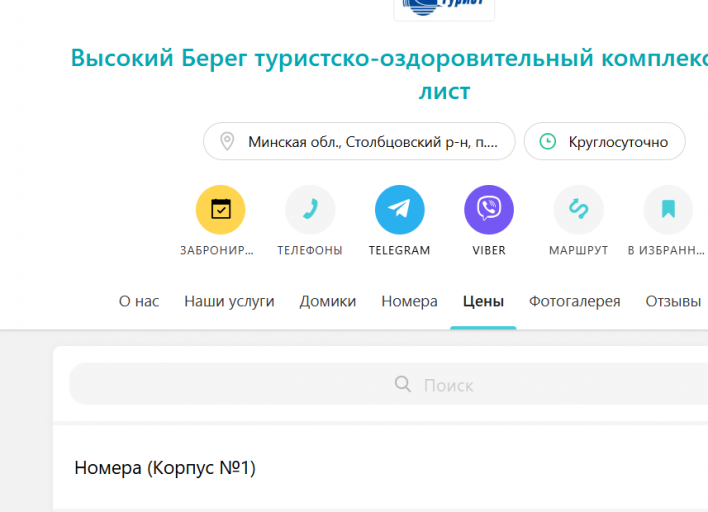Open the Фотогалерея tab

tap(574, 301)
